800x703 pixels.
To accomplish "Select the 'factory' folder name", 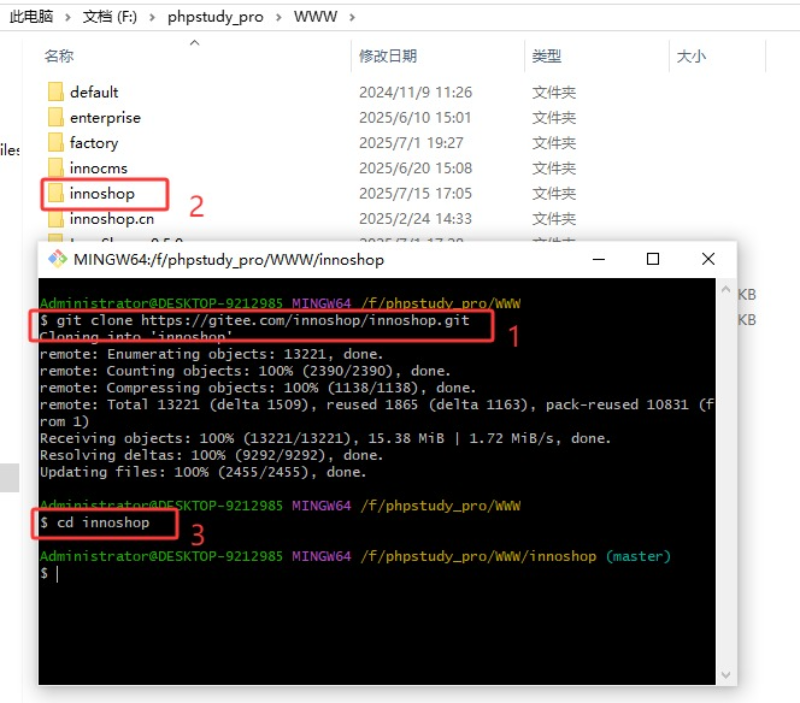I will point(94,143).
